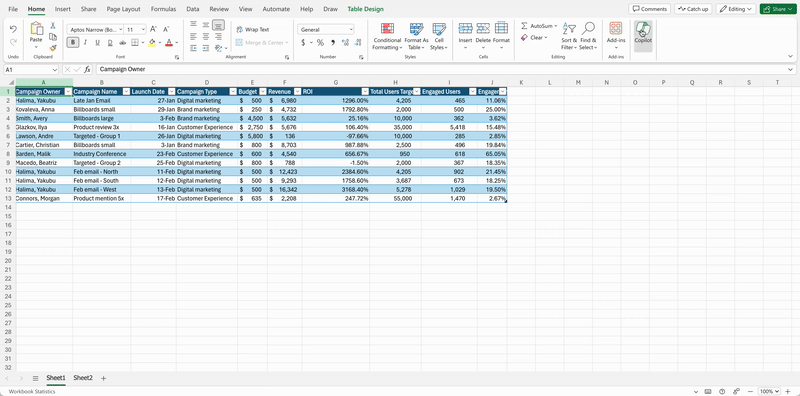Image resolution: width=800 pixels, height=396 pixels.
Task: Open the green Share button
Action: (778, 9)
